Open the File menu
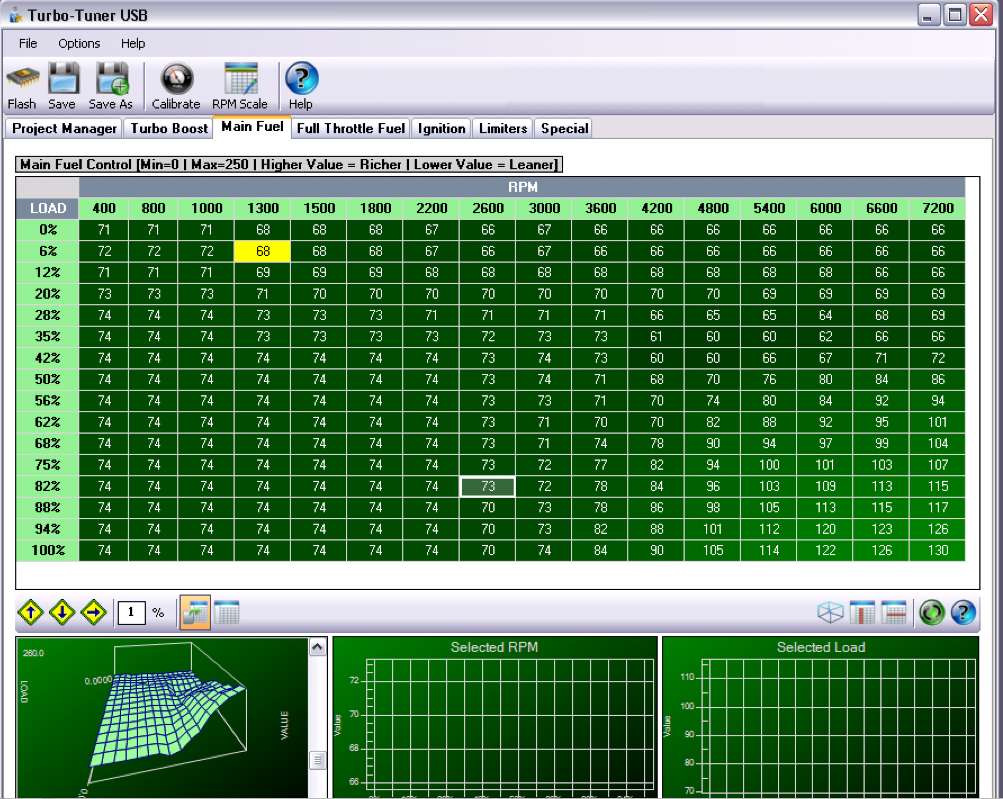The image size is (1003, 799). point(28,44)
